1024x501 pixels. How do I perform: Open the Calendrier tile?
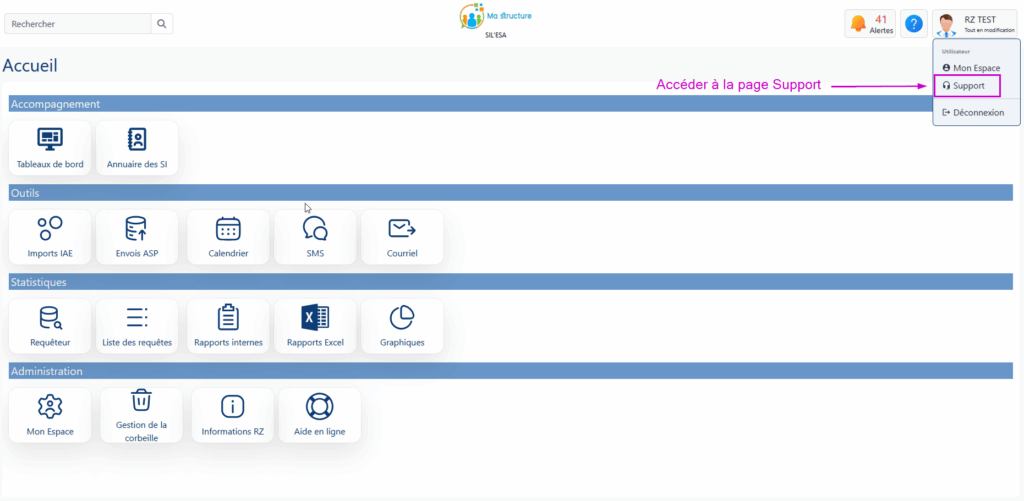(228, 237)
